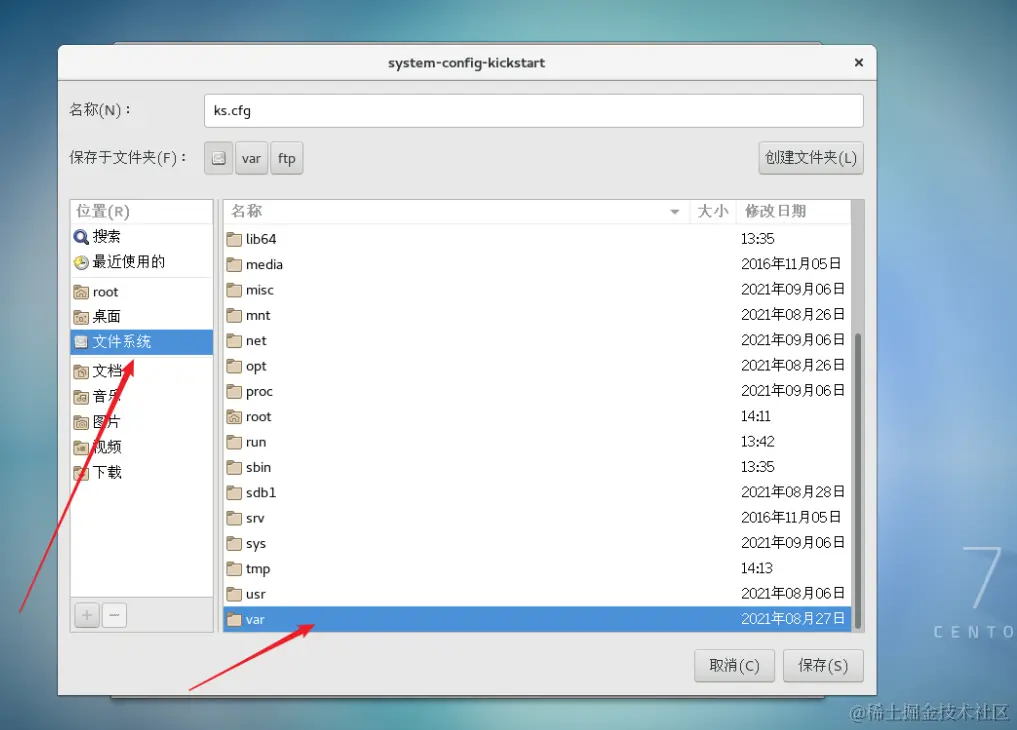The height and width of the screenshot is (730, 1017).
Task: Click the file system drive icon in sidebar
Action: [81, 342]
